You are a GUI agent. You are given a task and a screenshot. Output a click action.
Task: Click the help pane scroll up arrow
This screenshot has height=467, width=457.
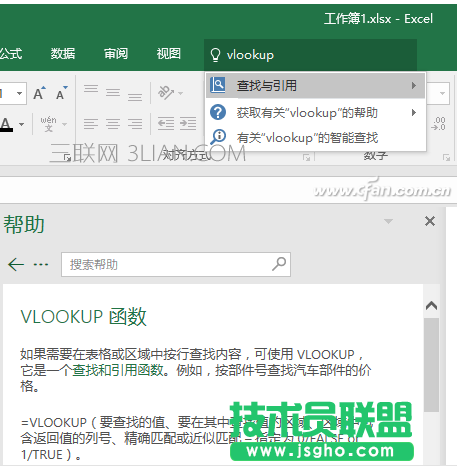[x=431, y=305]
